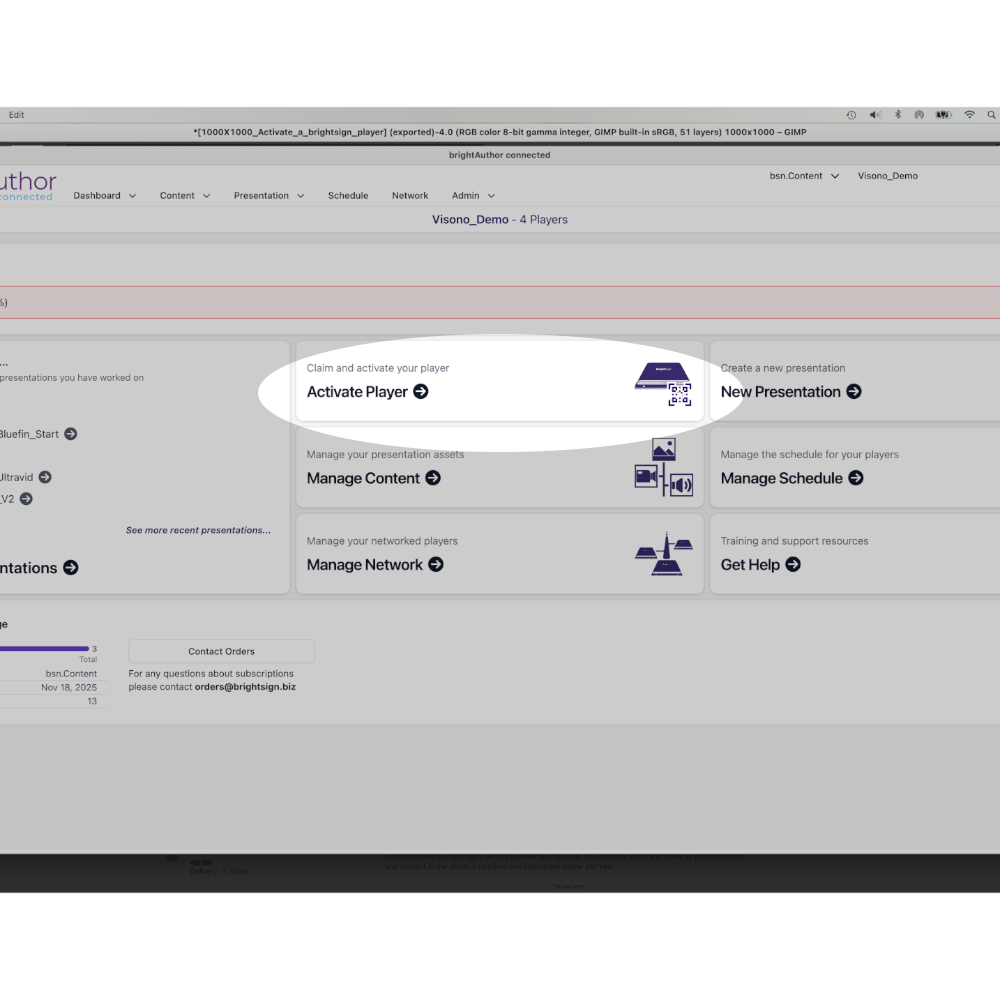
Task: Expand the Presentation menu chevron
Action: point(300,196)
